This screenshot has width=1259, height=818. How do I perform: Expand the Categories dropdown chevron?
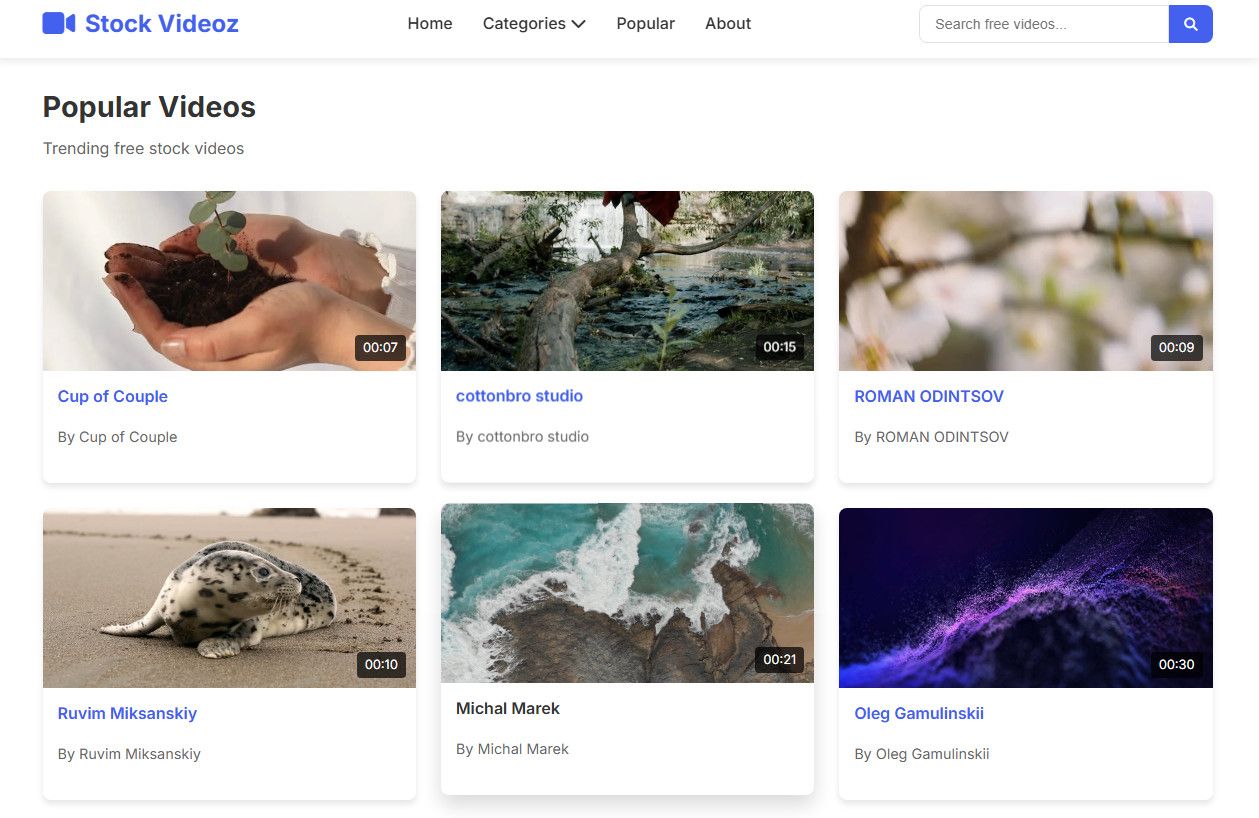point(578,24)
